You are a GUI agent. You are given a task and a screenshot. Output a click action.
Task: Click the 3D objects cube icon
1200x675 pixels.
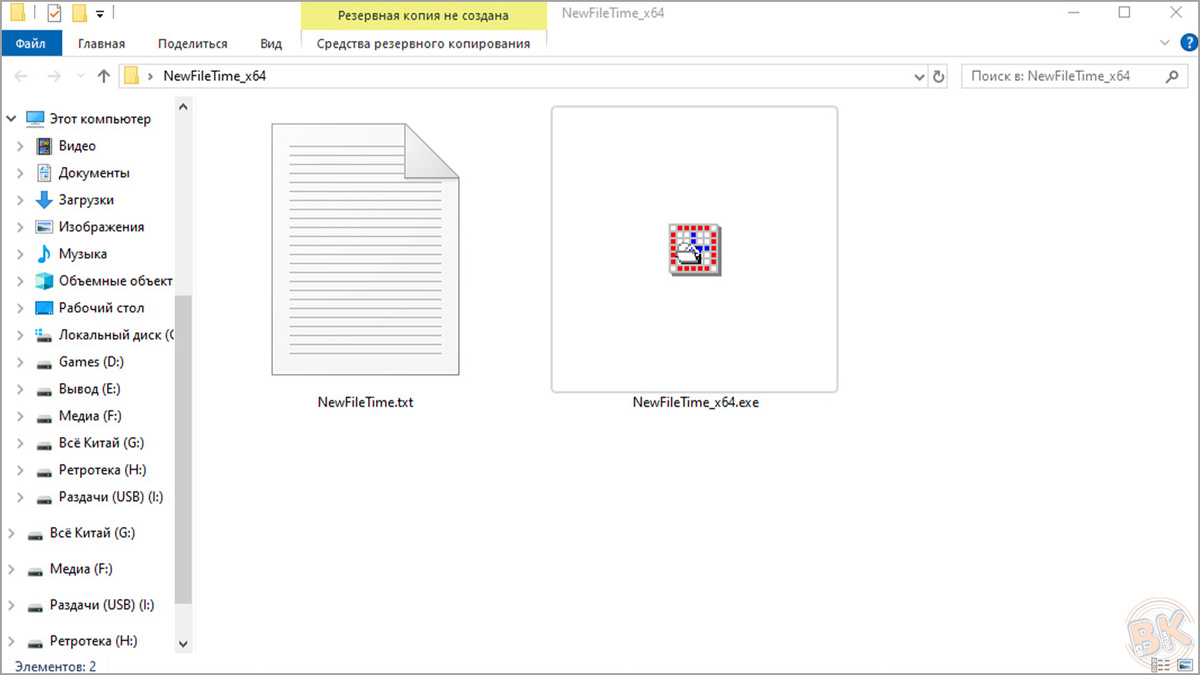click(x=44, y=281)
